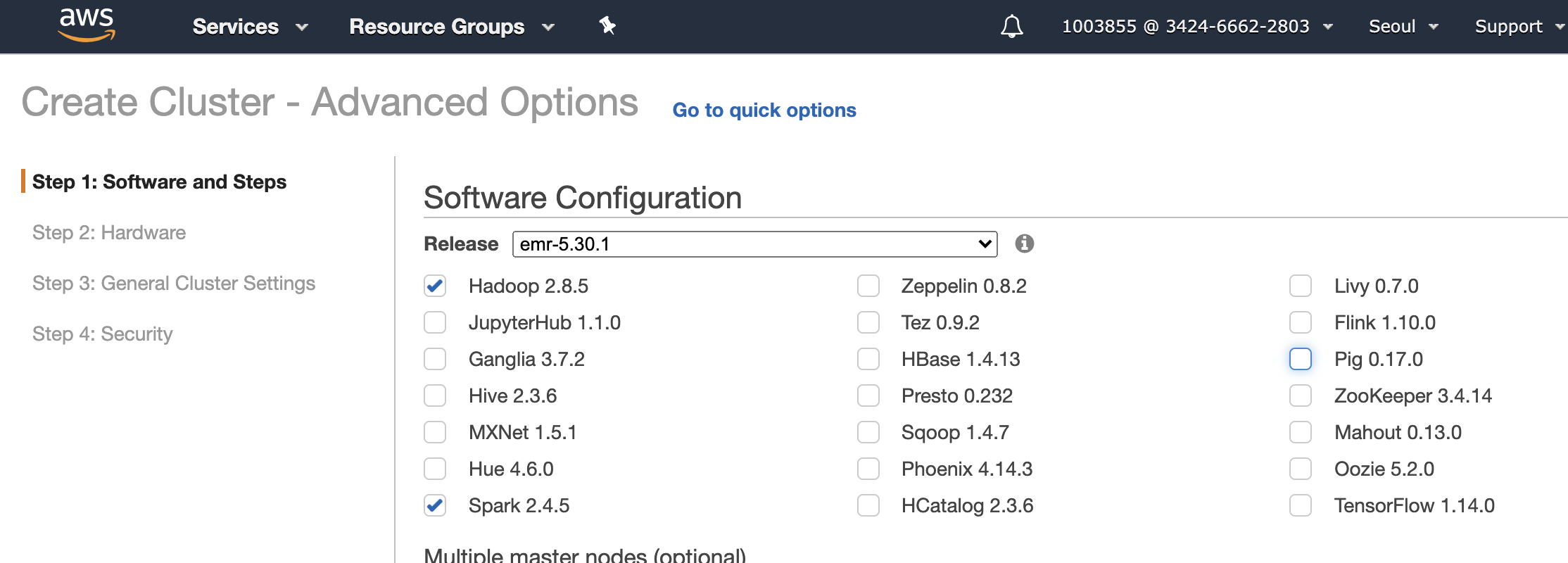Check the Zeppelin 0.8.2 option
1568x563 pixels.
point(868,286)
